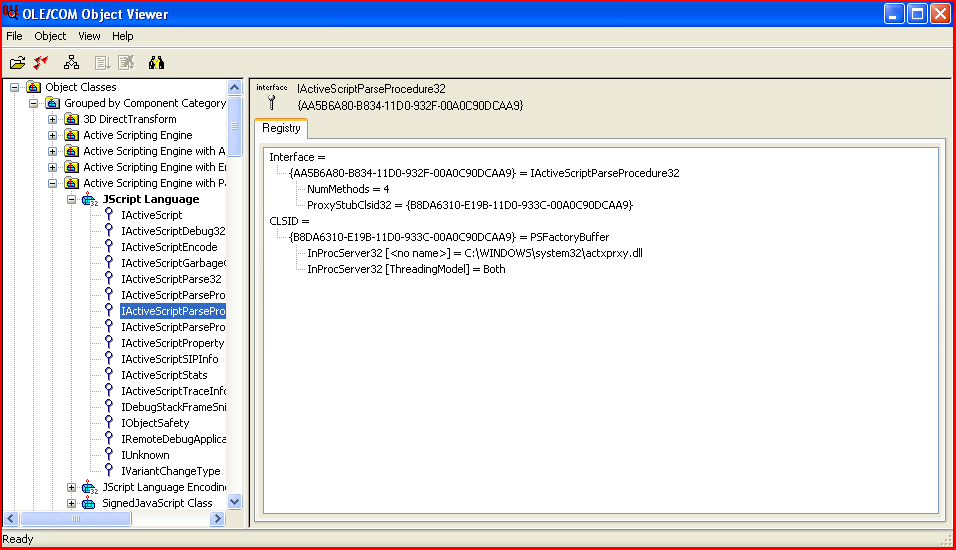Select IActiveScriptDebug32 in the tree

tap(173, 231)
